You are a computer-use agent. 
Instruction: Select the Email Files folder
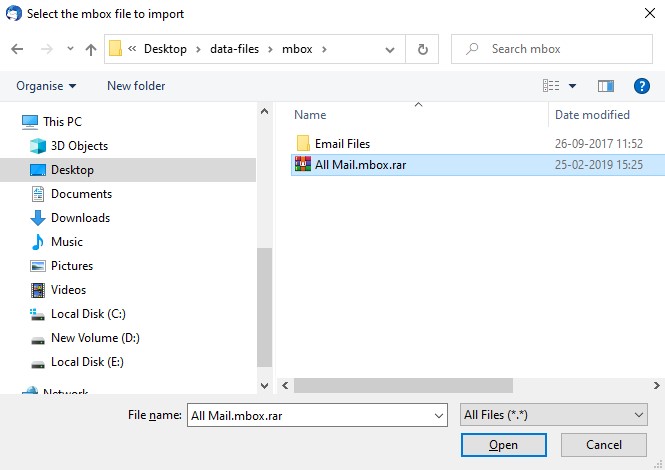(x=342, y=144)
